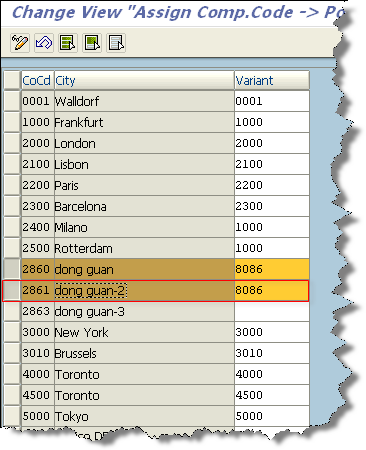366x450 pixels.
Task: Click the Variant field for Tokyo
Action: pos(272,416)
